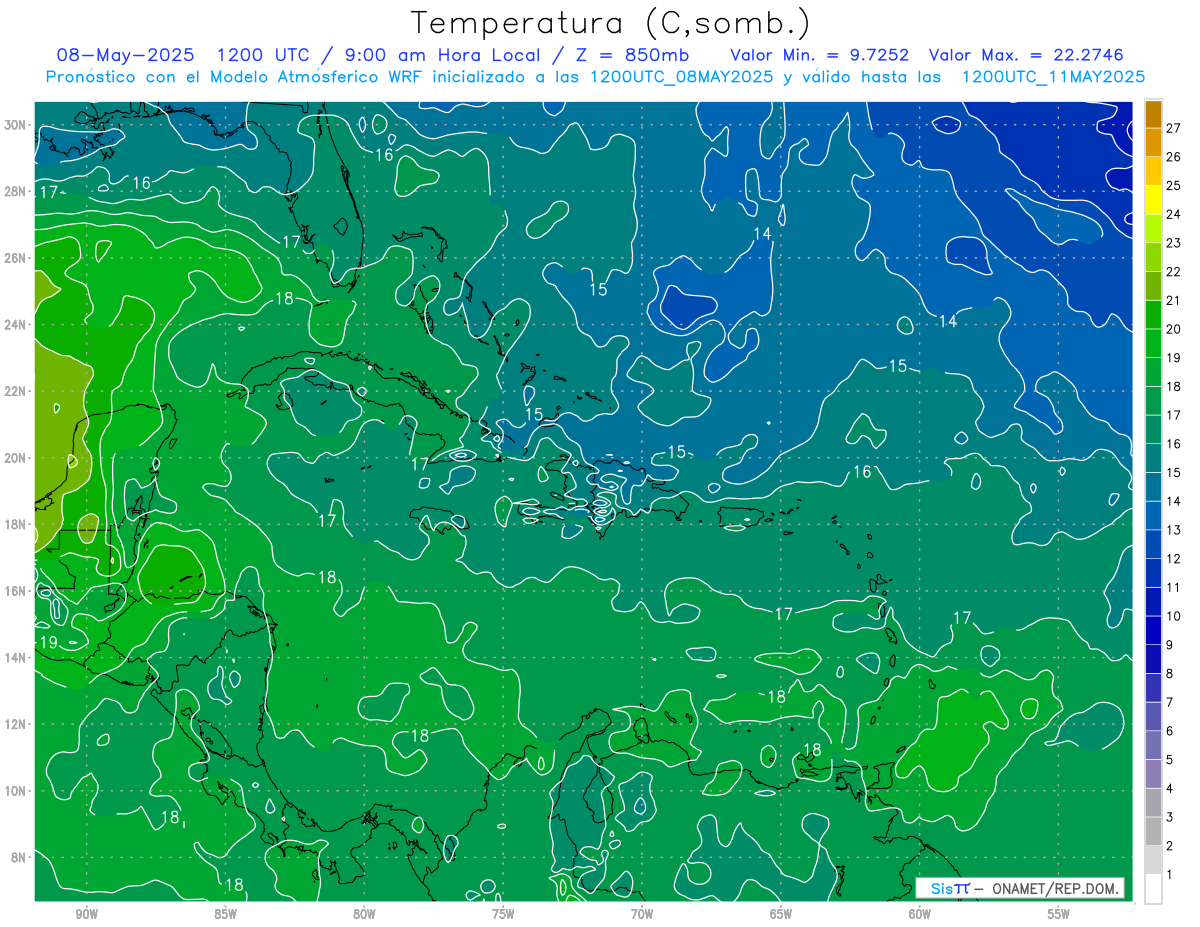Screen dimensions: 1200x927
Task: Click the '22' value on the color scale
Action: (x=1173, y=271)
